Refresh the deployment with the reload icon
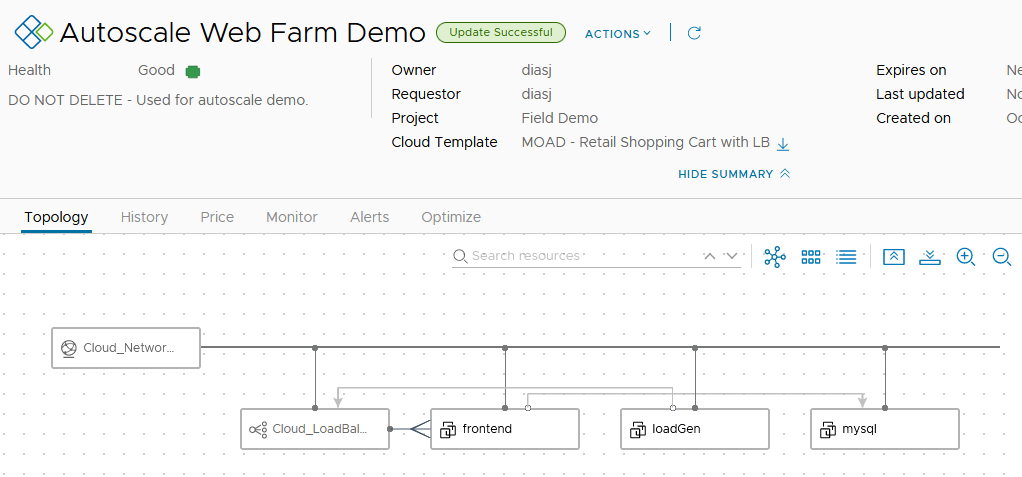The width and height of the screenshot is (1022, 477). click(695, 33)
